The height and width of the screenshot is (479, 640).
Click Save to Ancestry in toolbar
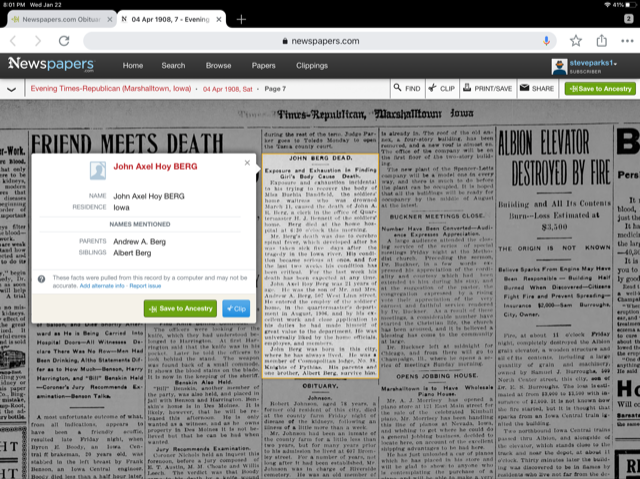coord(600,89)
